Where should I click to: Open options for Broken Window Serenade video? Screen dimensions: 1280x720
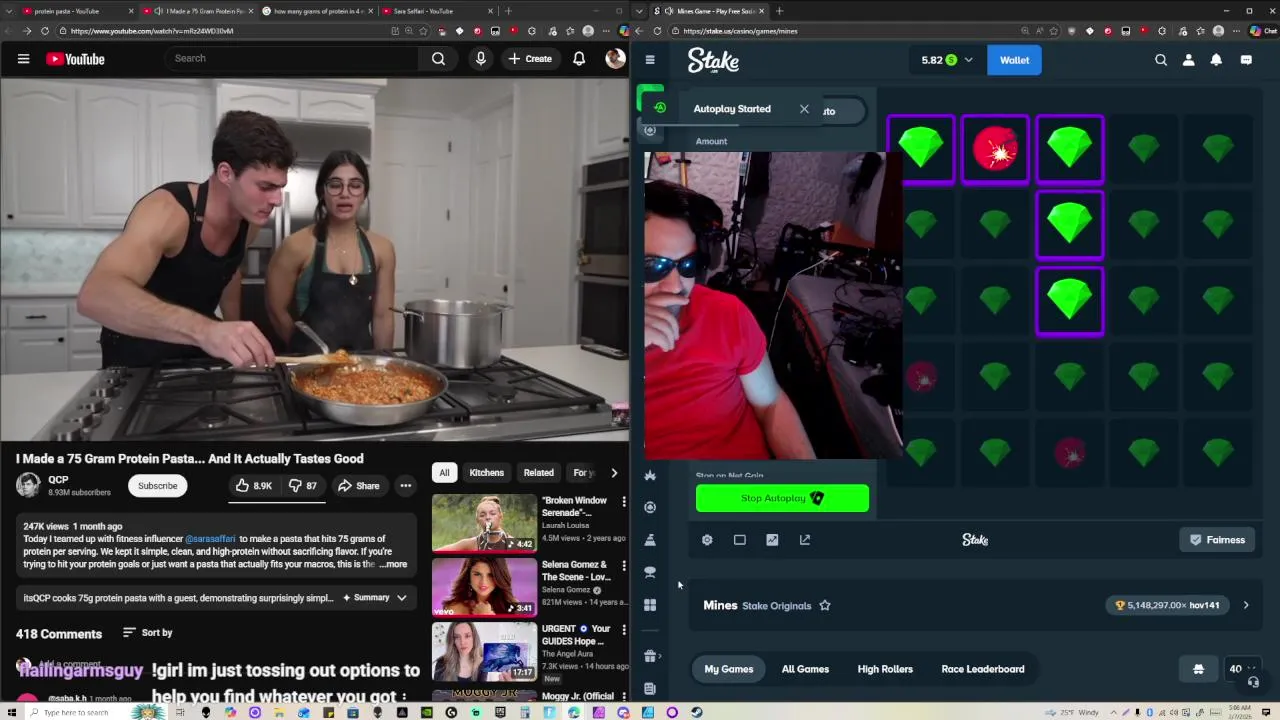click(624, 501)
